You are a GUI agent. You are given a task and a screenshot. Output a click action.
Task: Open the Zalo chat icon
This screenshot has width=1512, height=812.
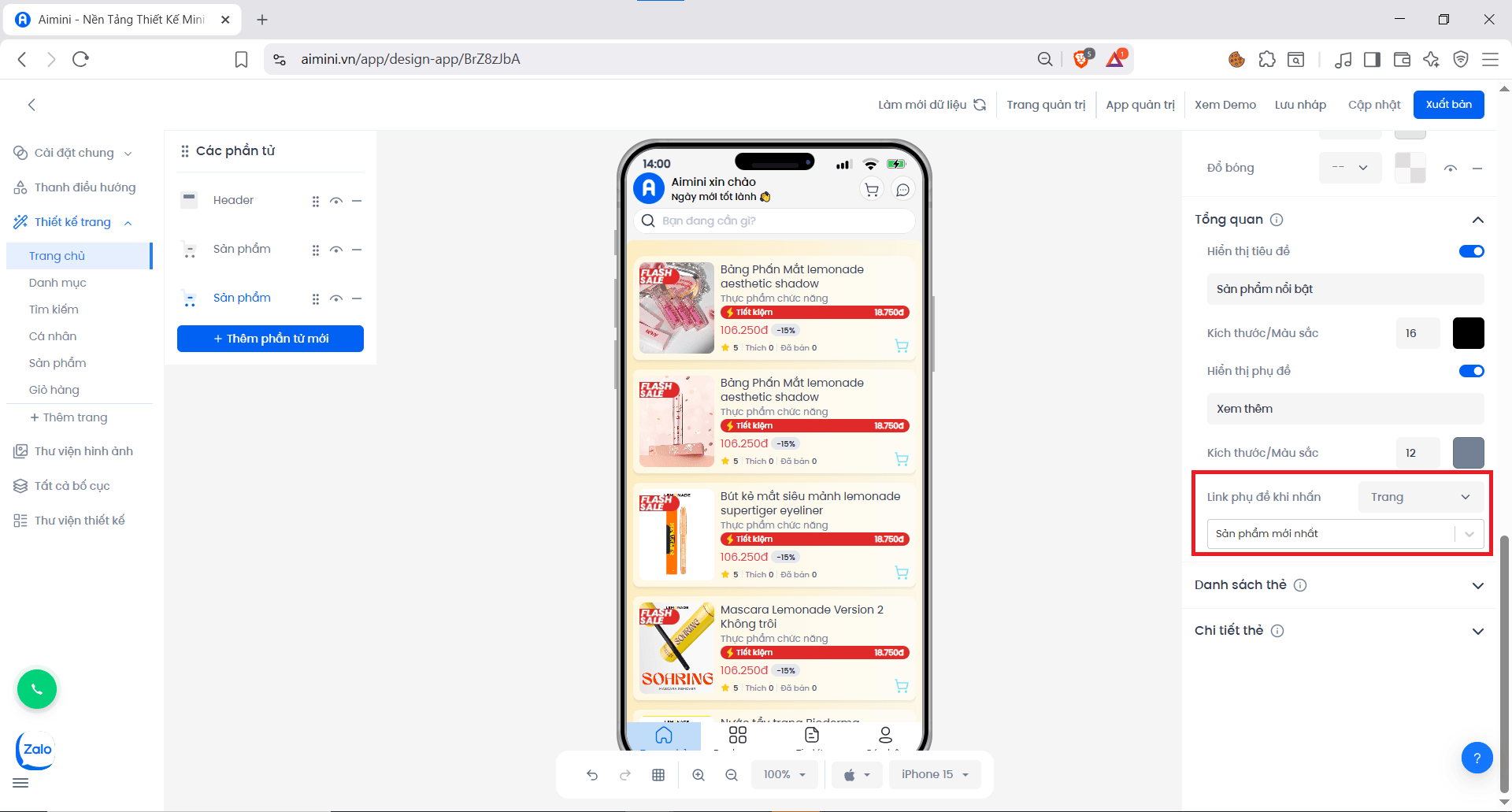click(x=36, y=750)
